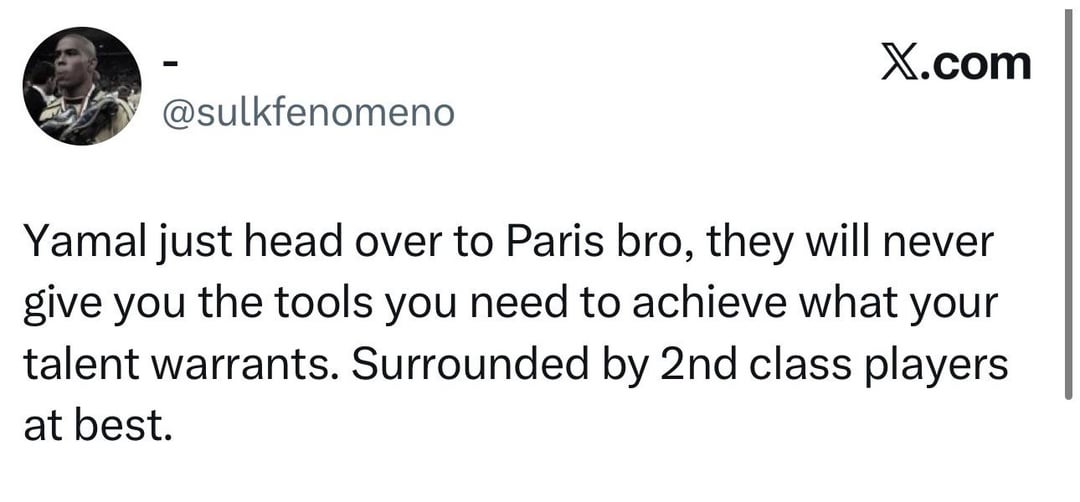Viewport: 1080px width, 502px height.
Task: Open the @sulkfenomeno handle link
Action: click(307, 113)
